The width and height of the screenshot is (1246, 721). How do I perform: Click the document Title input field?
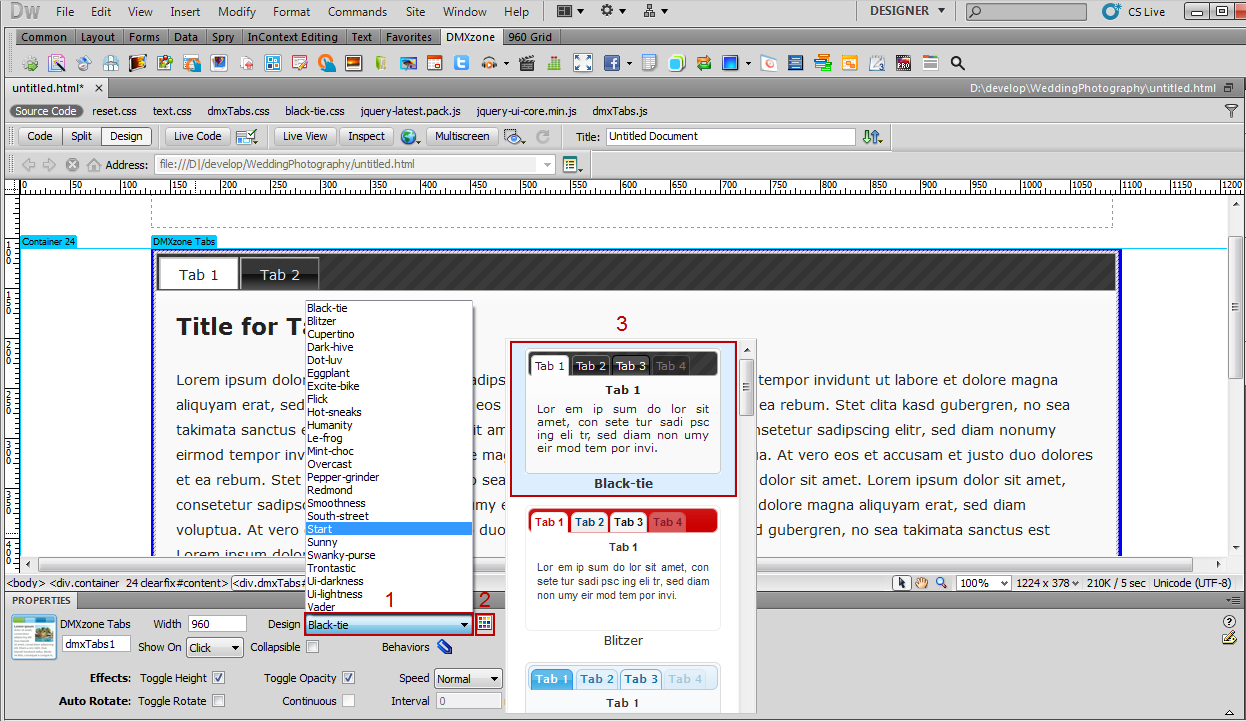tap(730, 136)
